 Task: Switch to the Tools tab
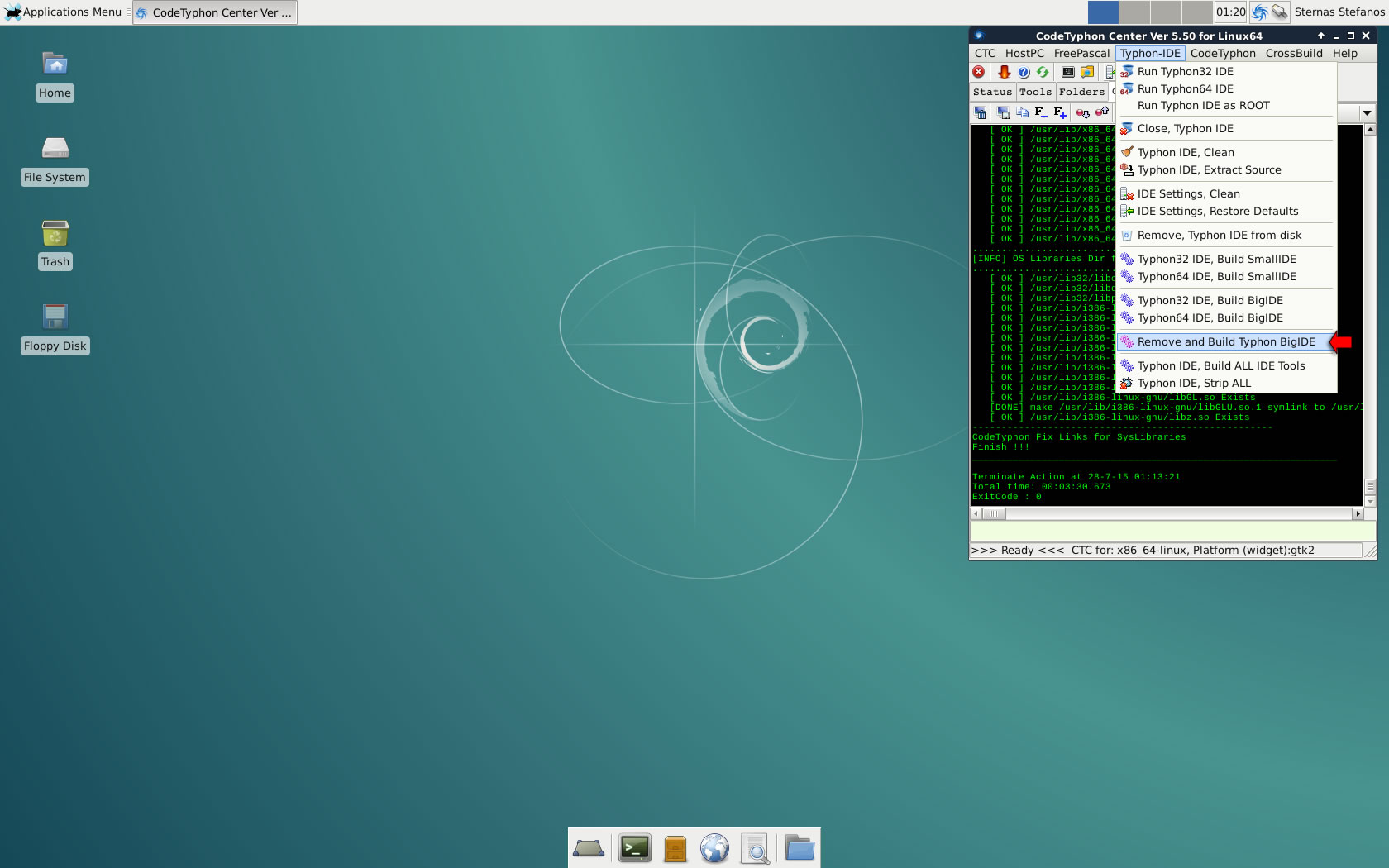click(1035, 92)
